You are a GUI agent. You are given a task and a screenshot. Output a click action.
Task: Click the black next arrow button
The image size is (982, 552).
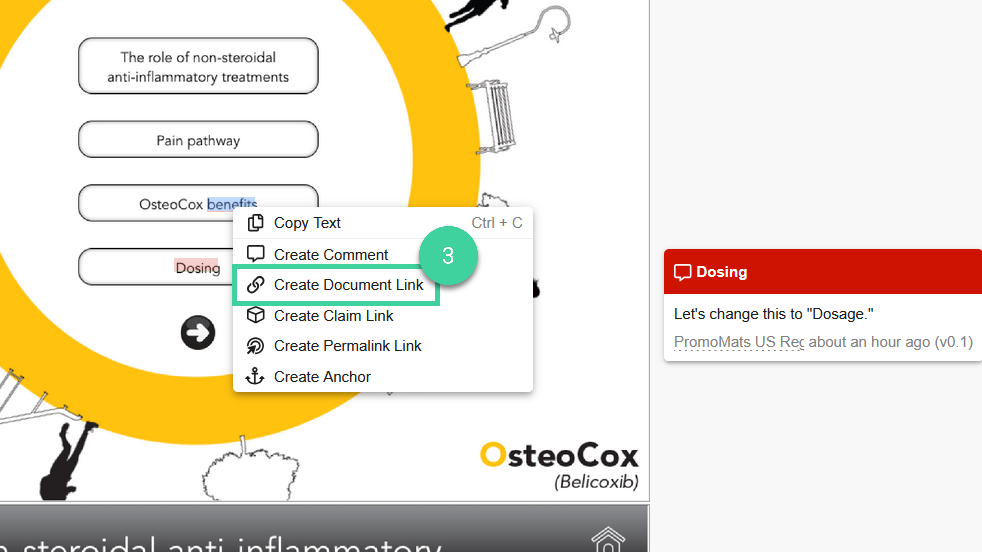(x=198, y=333)
